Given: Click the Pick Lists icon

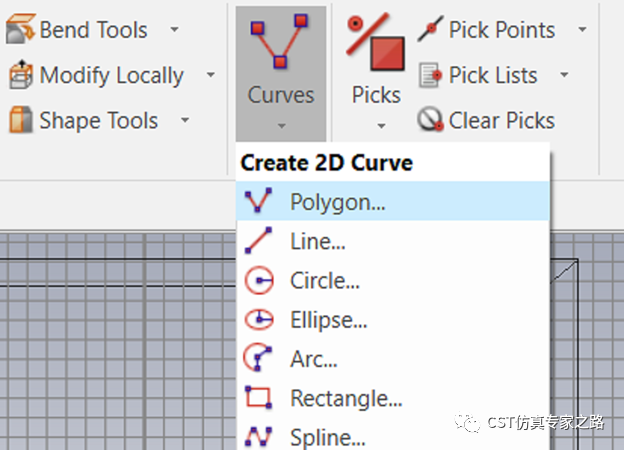Looking at the screenshot, I should point(430,75).
